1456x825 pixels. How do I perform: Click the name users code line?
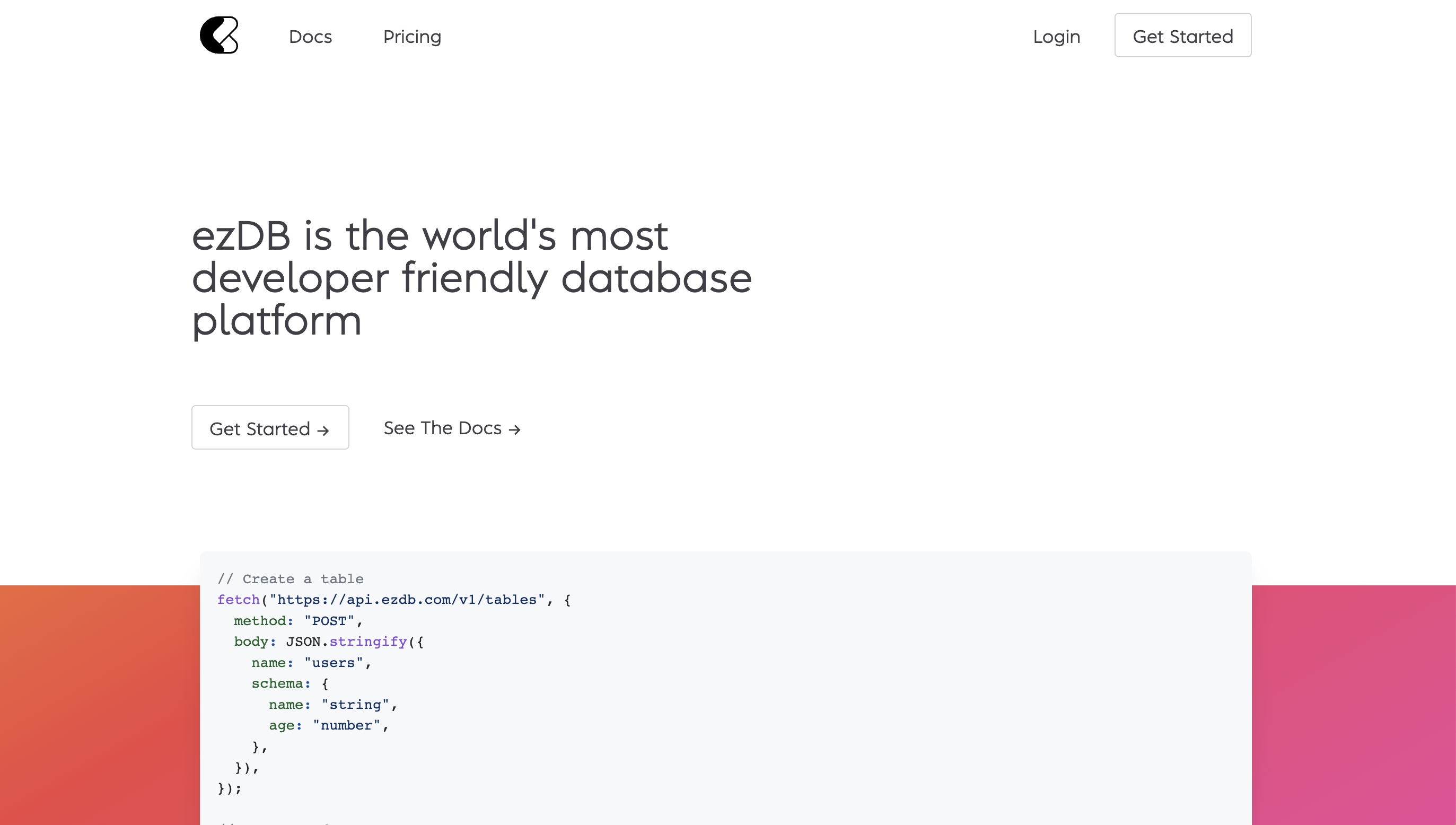coord(311,662)
